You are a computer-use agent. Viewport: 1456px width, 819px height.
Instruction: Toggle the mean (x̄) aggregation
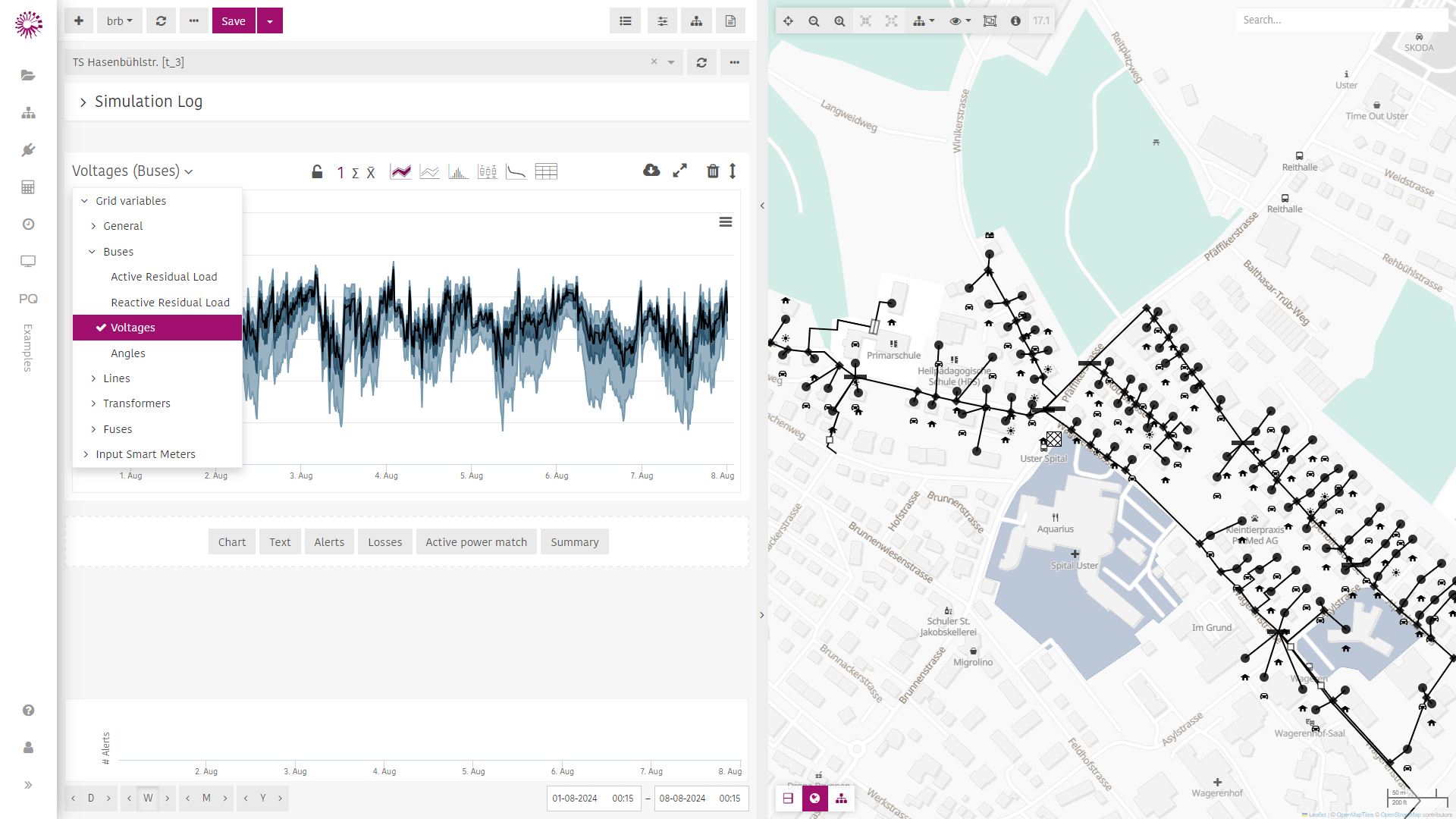click(371, 173)
